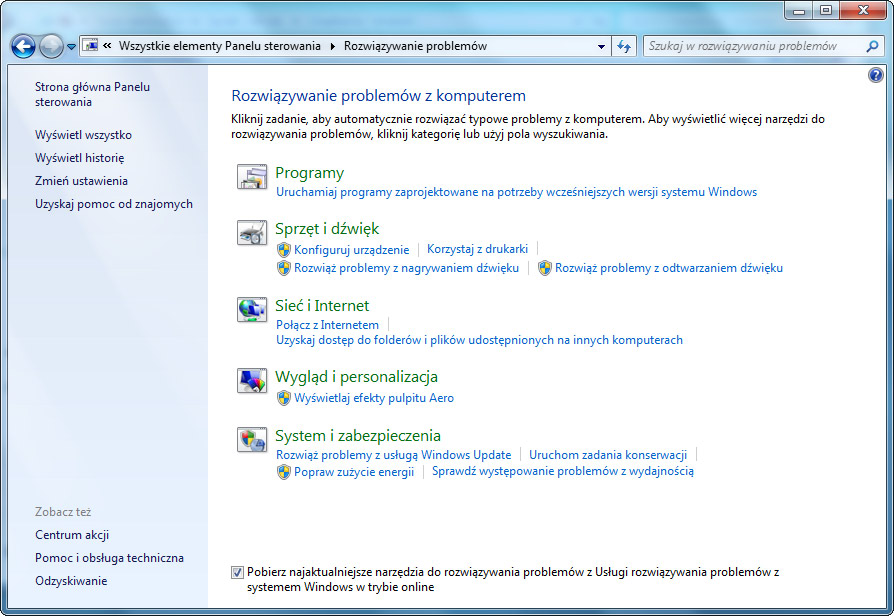894x616 pixels.
Task: Select 'Wyświetl wszystko' in the sidebar
Action: (x=83, y=135)
